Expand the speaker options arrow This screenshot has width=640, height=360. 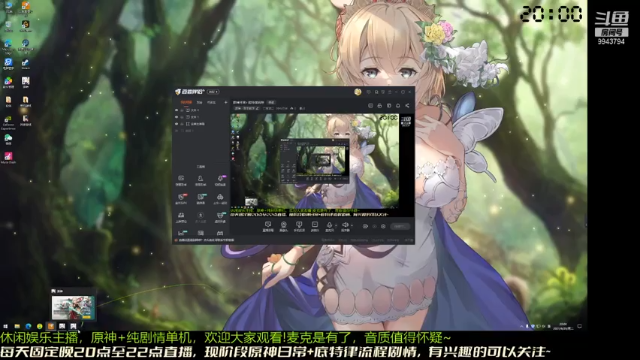352,225
